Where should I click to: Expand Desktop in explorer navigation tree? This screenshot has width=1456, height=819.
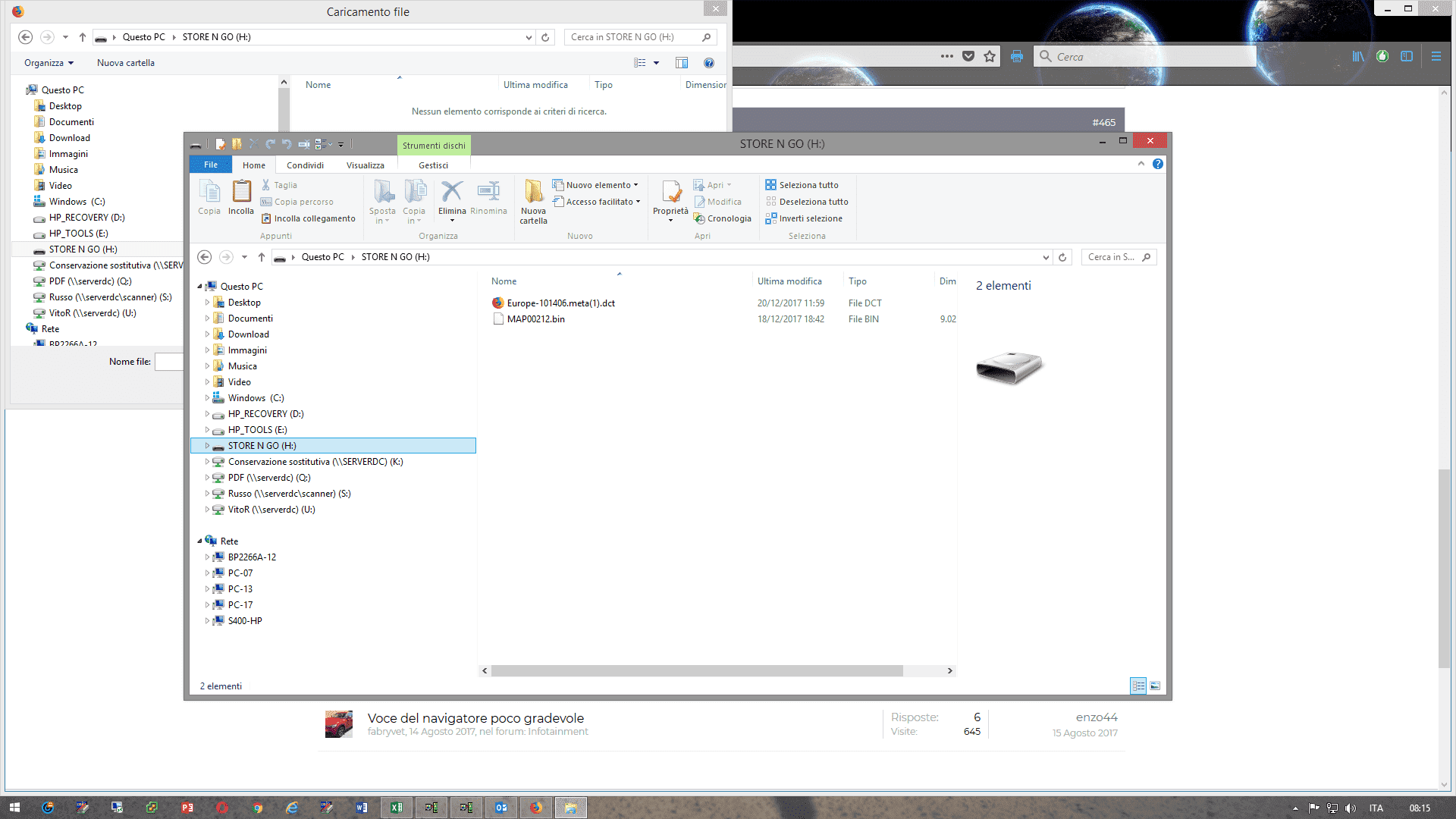207,303
